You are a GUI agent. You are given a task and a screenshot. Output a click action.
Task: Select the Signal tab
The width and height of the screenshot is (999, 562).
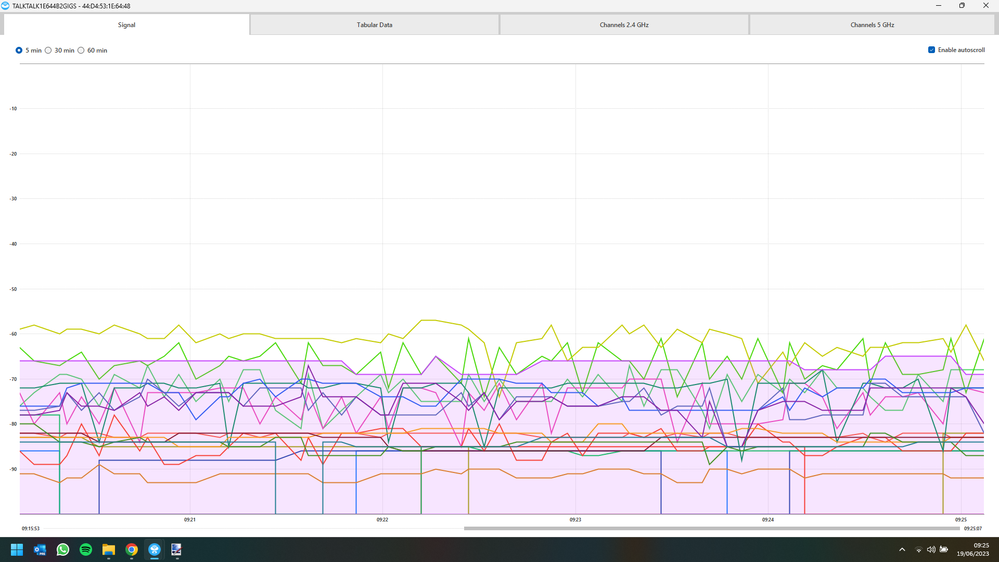coord(126,25)
